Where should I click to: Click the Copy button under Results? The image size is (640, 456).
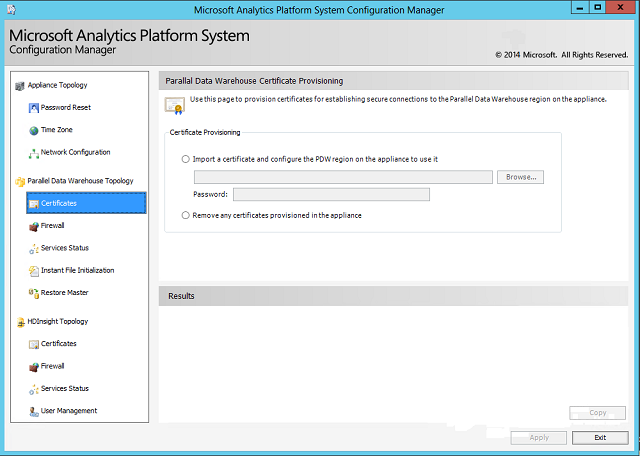598,413
